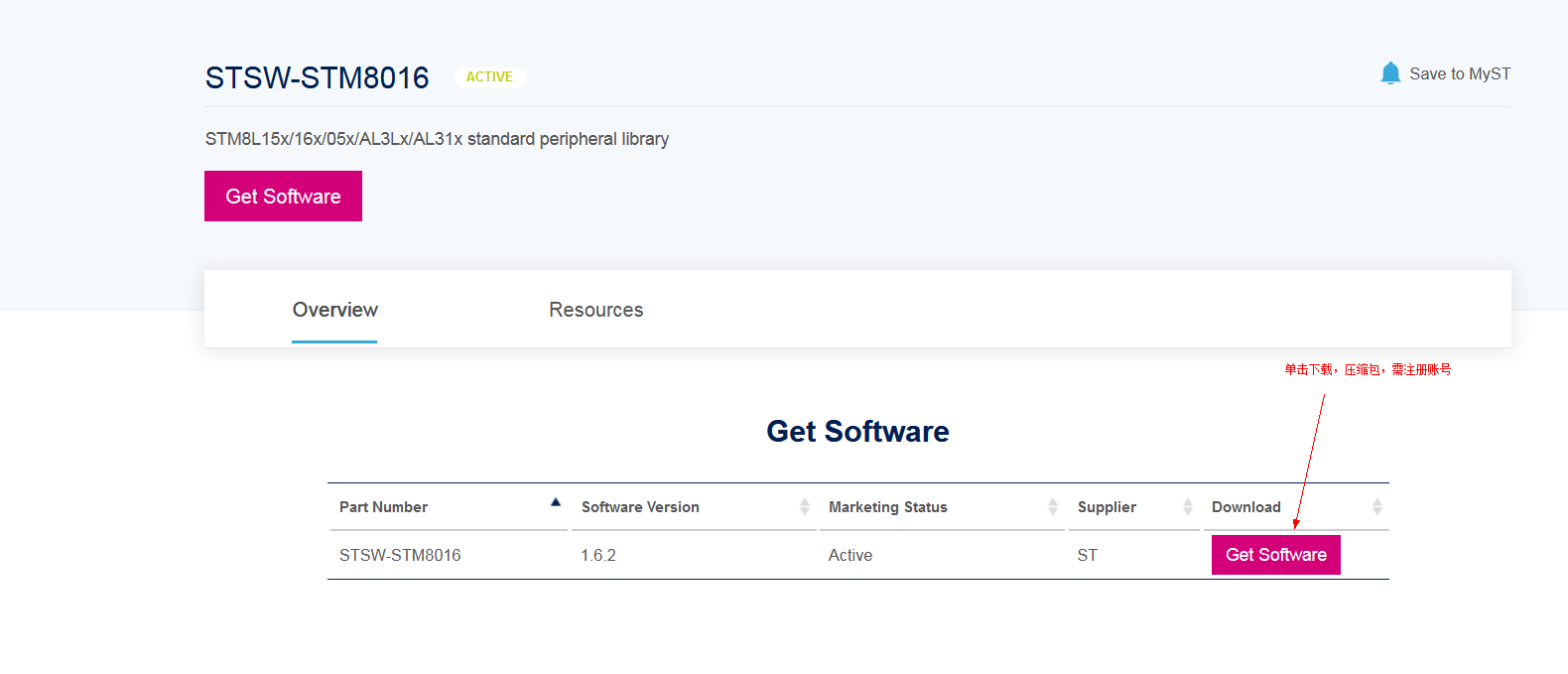Select the STSW-STM8016 part number cell
The width and height of the screenshot is (1568, 674).
tap(400, 555)
